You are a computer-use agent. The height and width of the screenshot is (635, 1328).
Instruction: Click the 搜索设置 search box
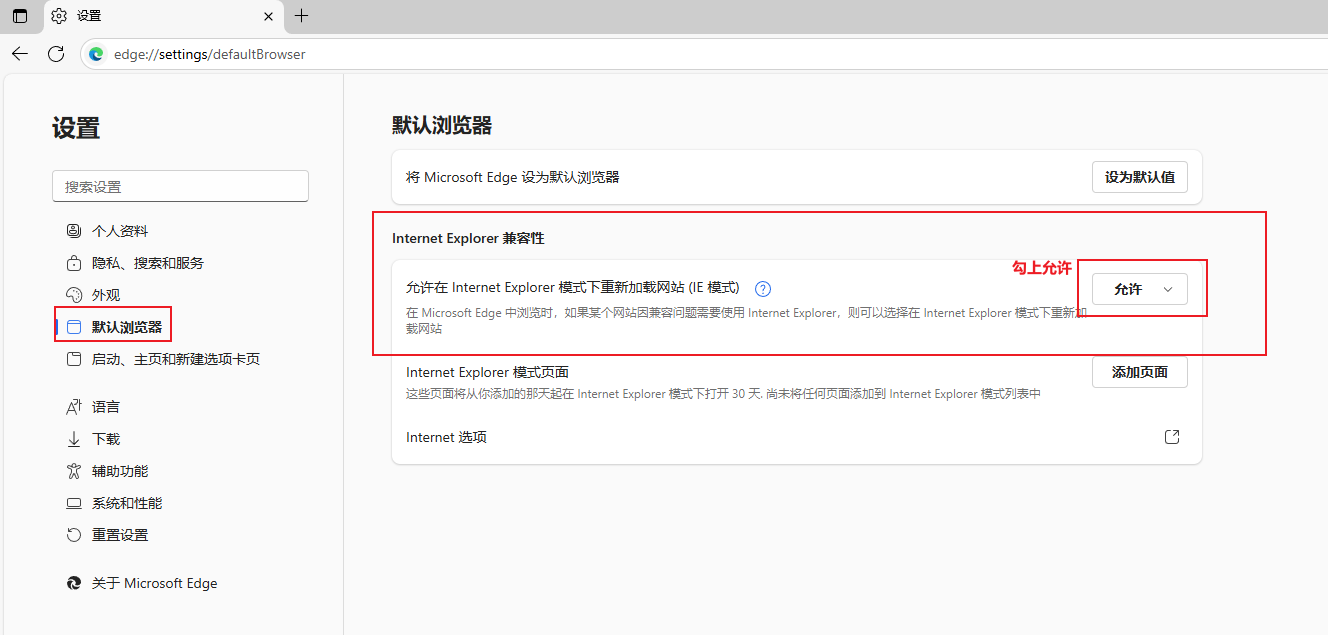point(180,186)
